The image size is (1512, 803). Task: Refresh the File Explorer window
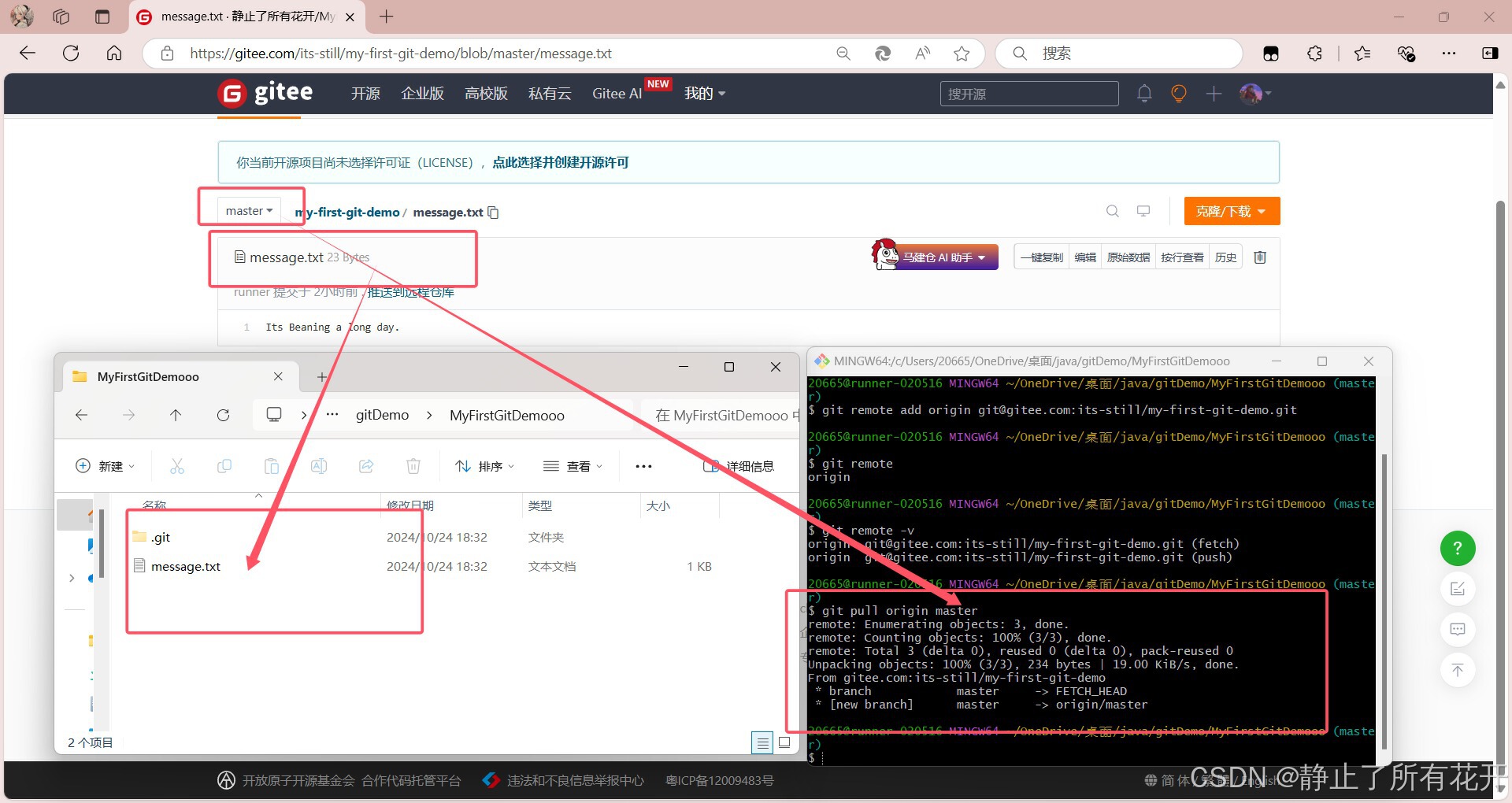pyautogui.click(x=224, y=415)
